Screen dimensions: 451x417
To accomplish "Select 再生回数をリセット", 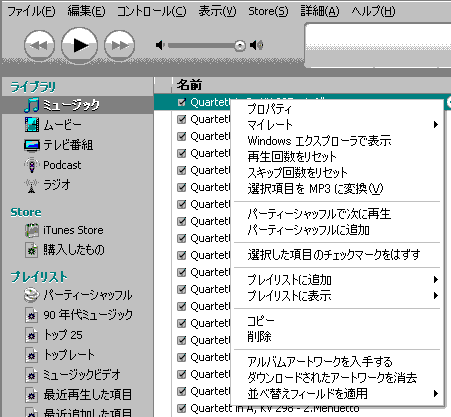I will click(x=337, y=157).
